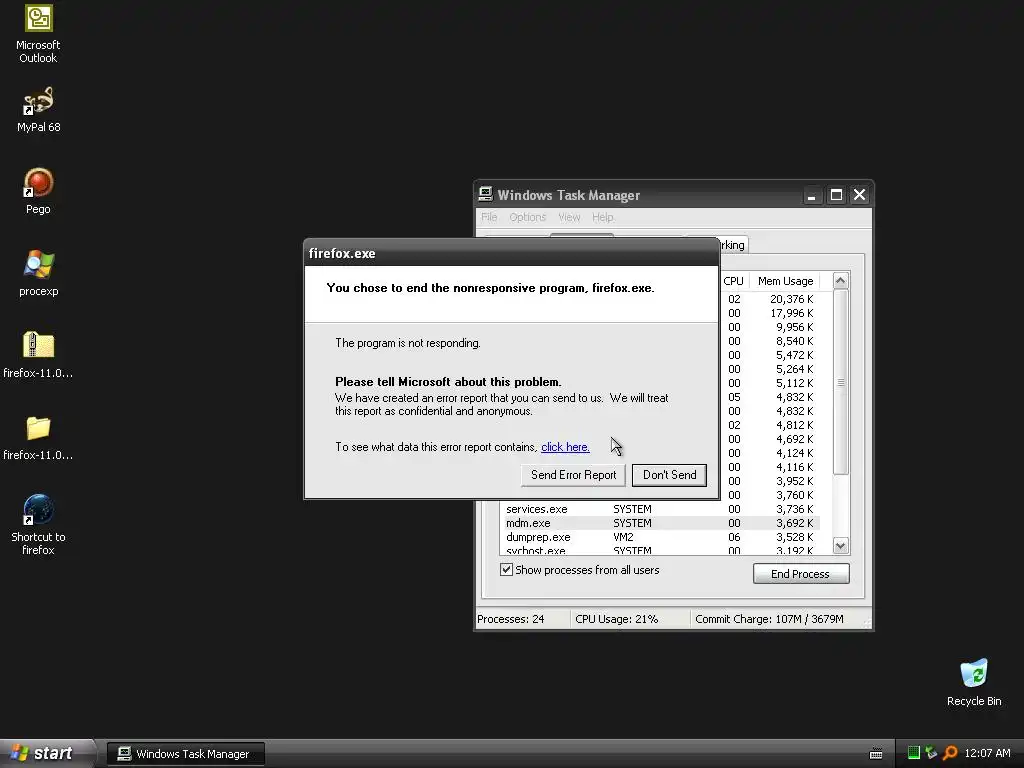Click the 4,812 K memory value
The height and width of the screenshot is (768, 1024).
point(794,424)
